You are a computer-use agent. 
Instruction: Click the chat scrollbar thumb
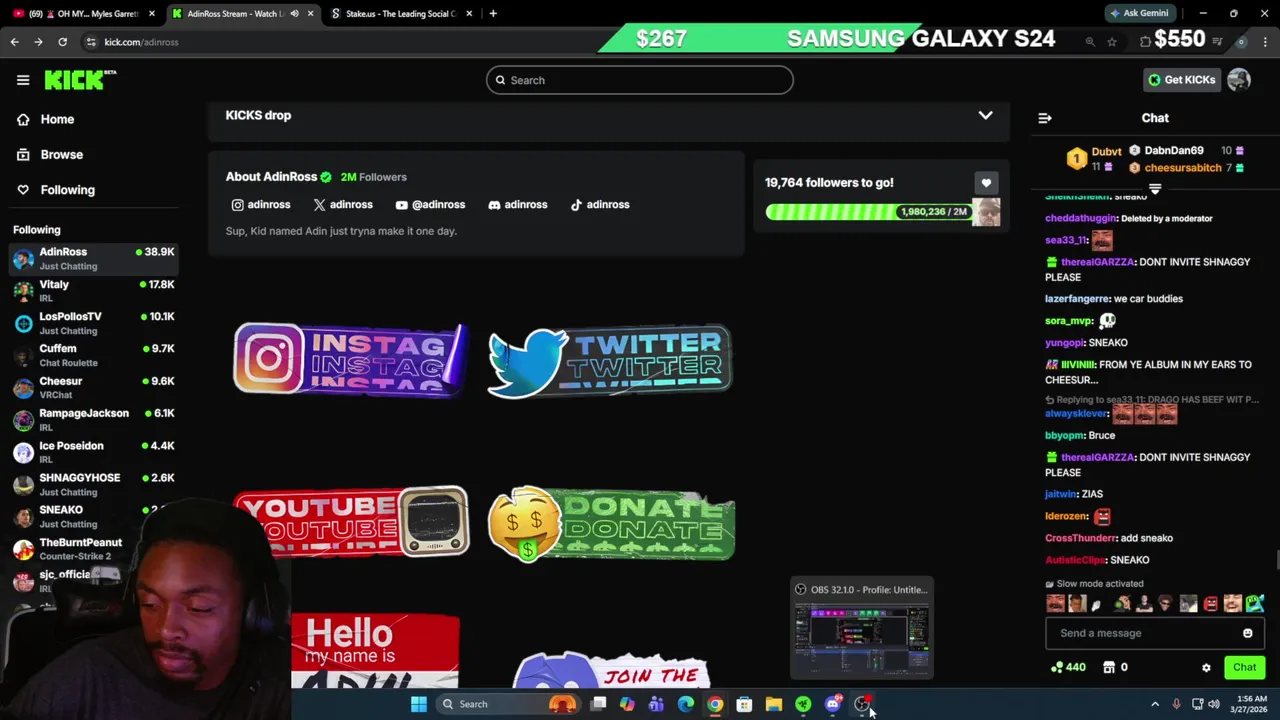[1276, 560]
